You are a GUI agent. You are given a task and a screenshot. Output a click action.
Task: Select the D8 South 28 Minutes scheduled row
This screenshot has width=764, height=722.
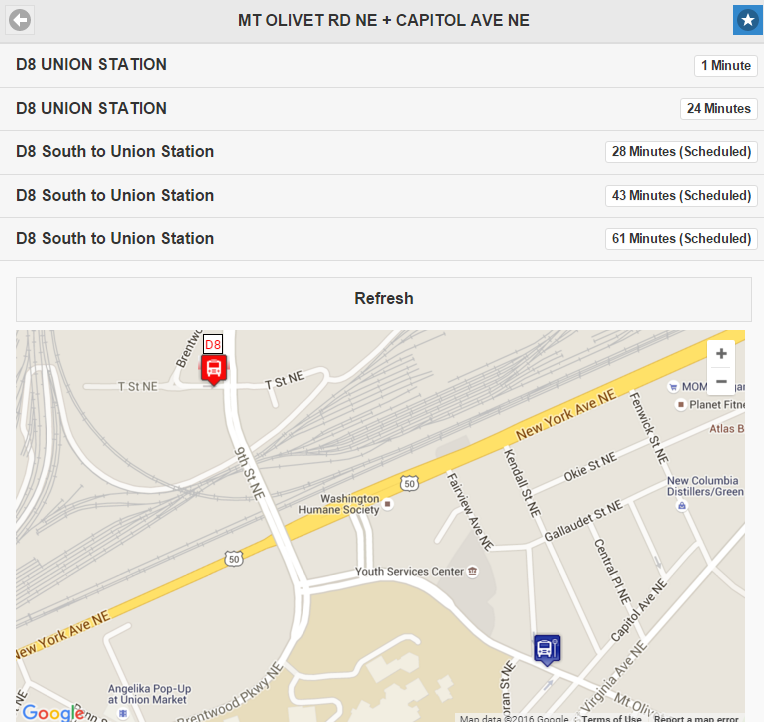pos(382,152)
